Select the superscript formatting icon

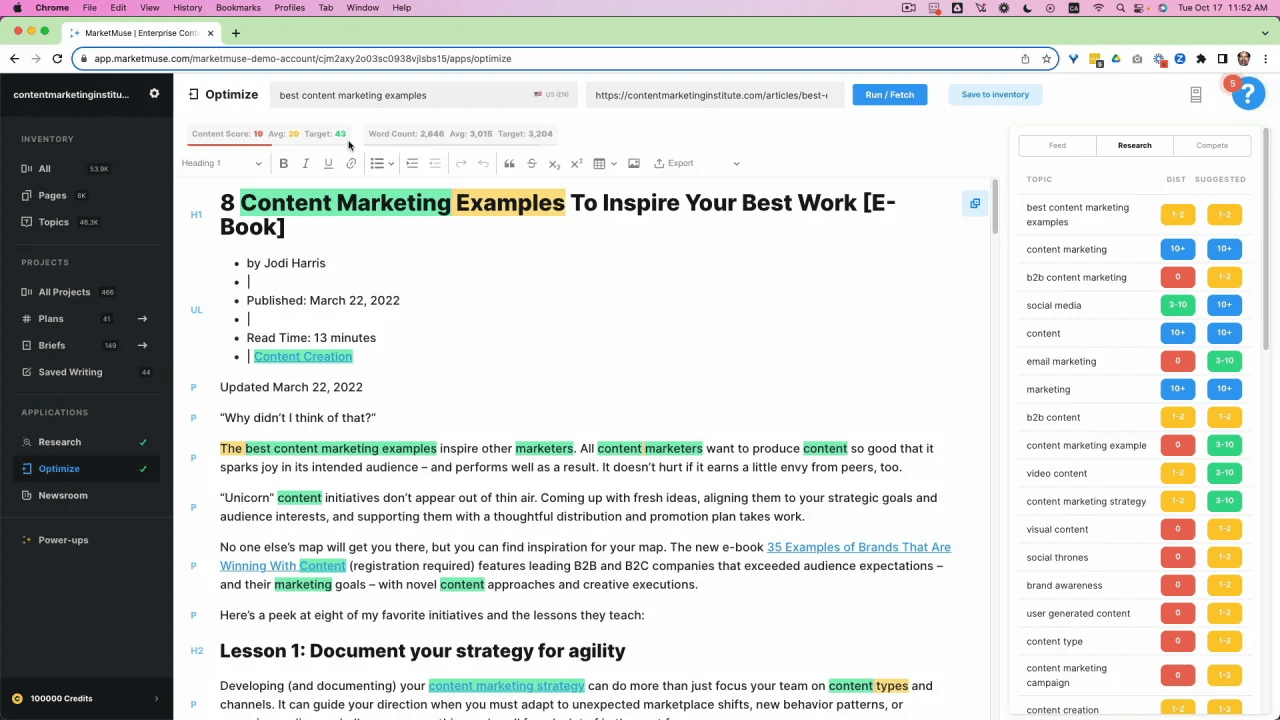[576, 163]
